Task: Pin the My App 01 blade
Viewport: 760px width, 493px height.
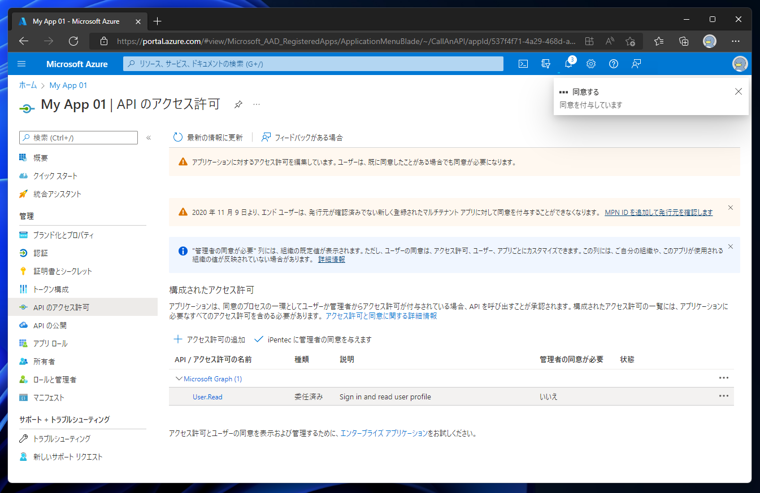Action: pos(238,104)
